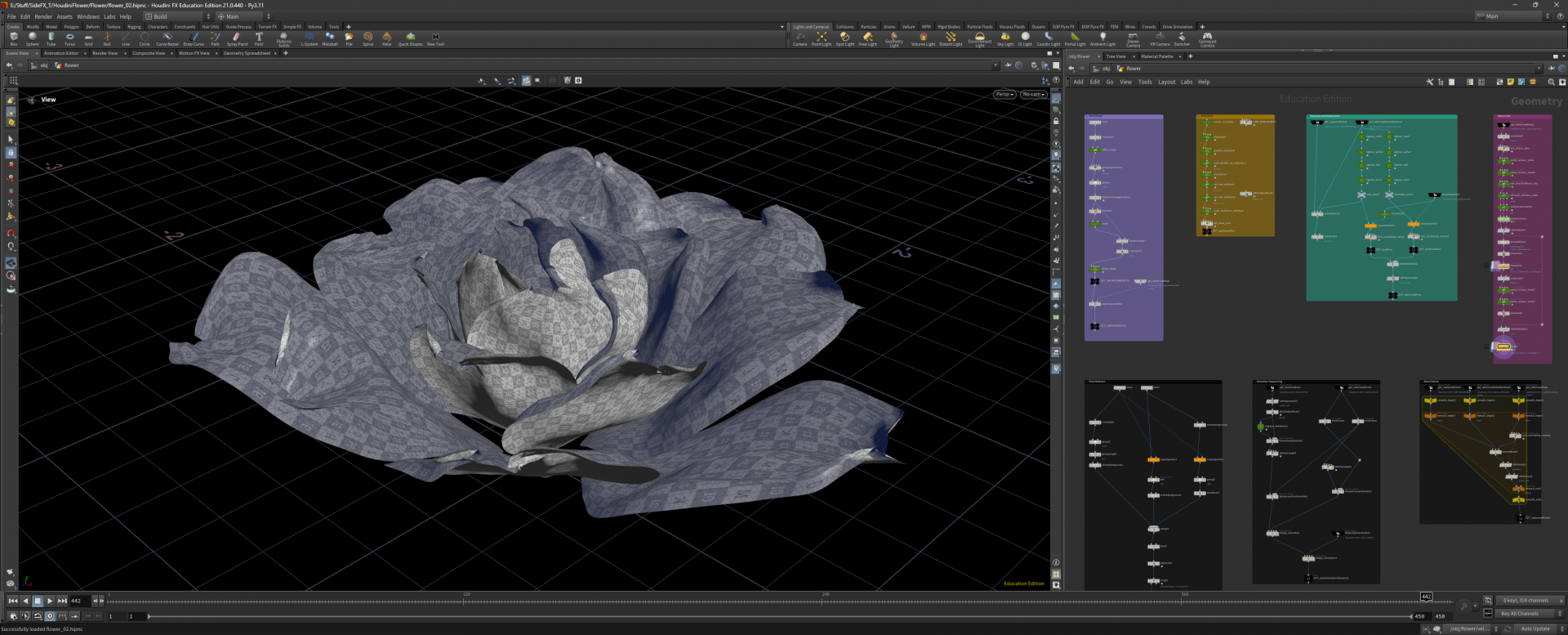Screen dimensions: 1568x635
Task: Choose the Spiral shelf tool
Action: pos(367,38)
